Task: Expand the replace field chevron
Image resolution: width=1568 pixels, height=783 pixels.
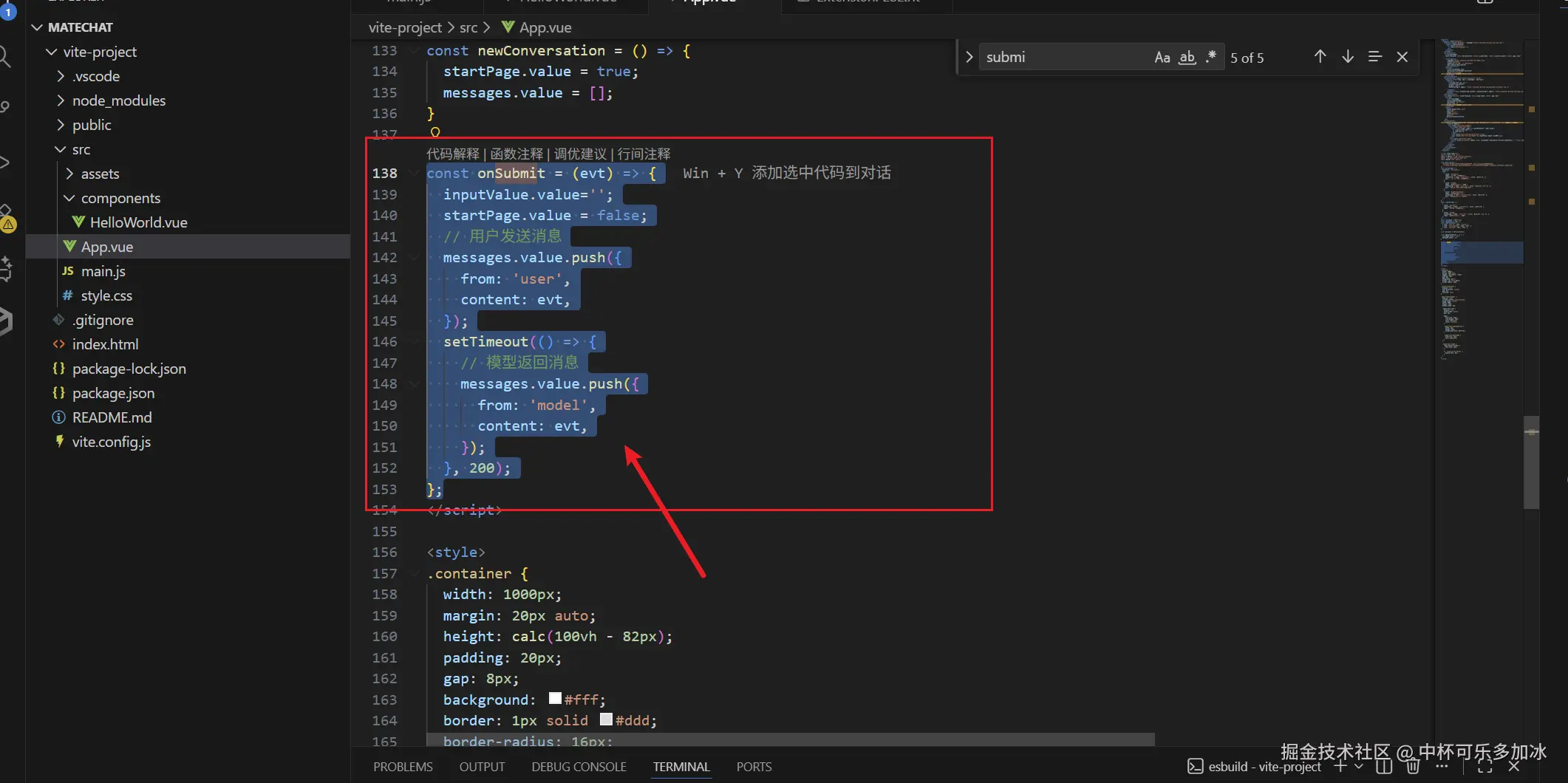Action: click(x=969, y=57)
